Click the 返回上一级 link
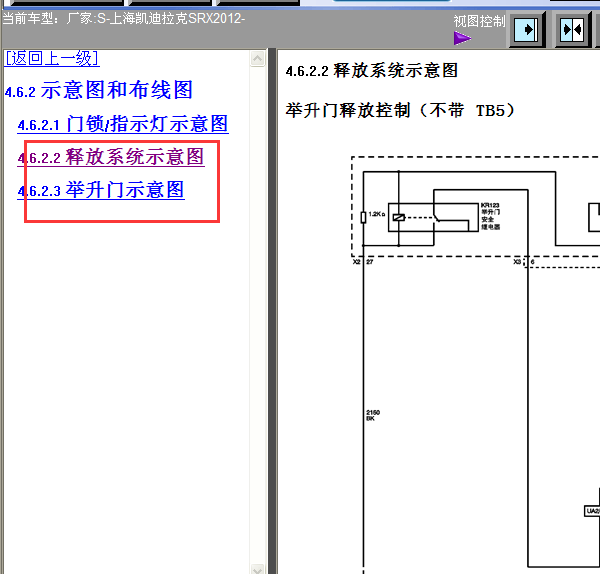Image resolution: width=600 pixels, height=574 pixels. tap(52, 59)
